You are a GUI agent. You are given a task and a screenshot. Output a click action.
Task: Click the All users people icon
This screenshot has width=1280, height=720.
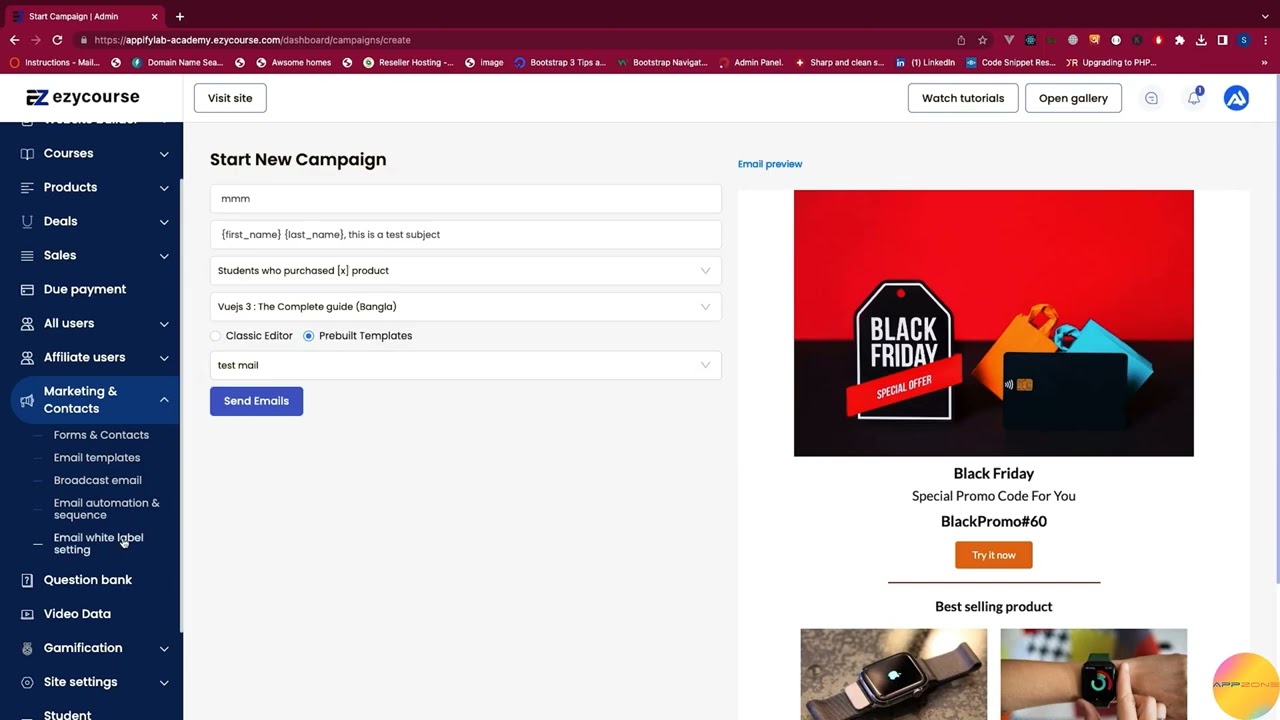pos(27,323)
